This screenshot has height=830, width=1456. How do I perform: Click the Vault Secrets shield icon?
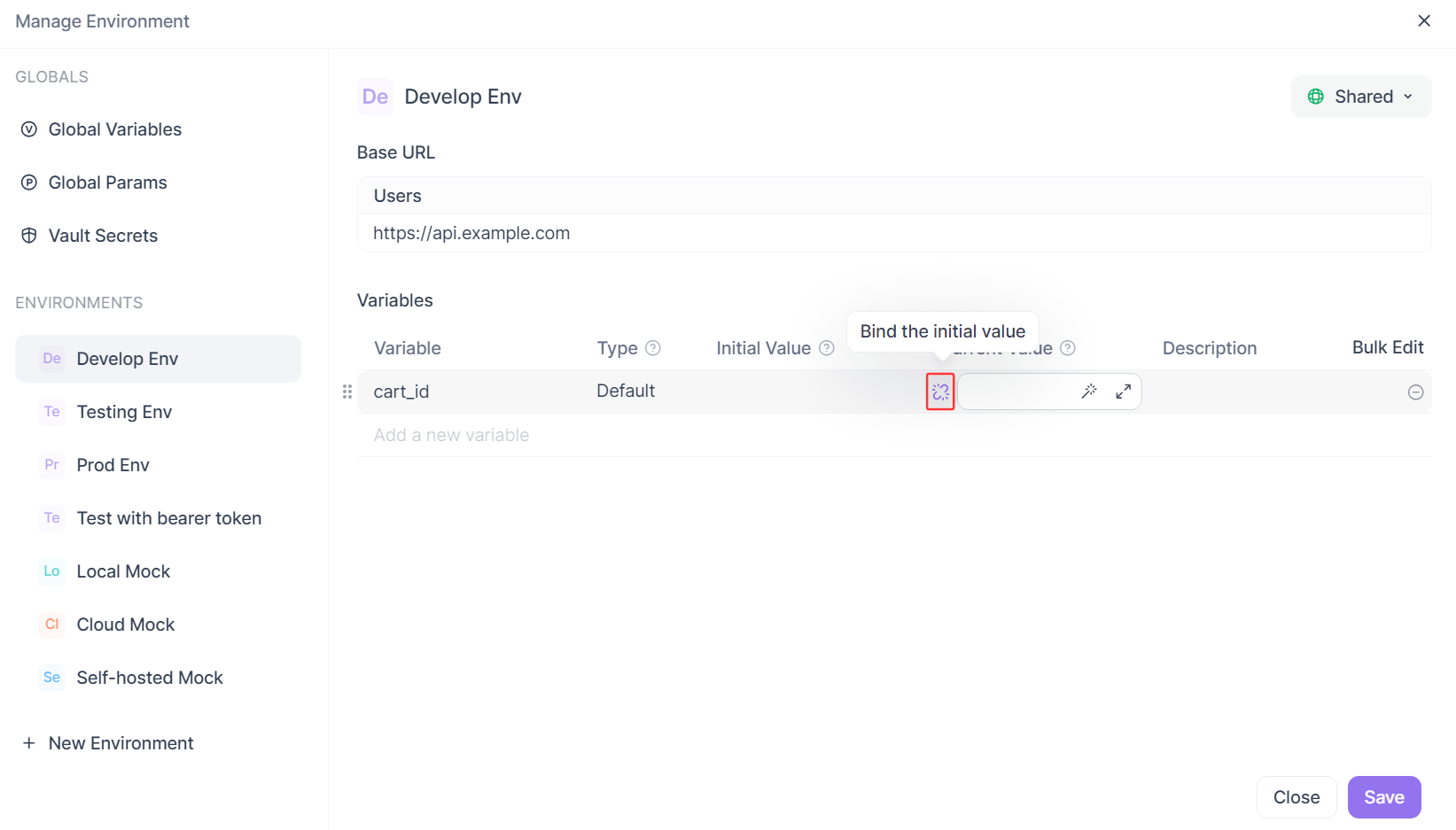29,236
